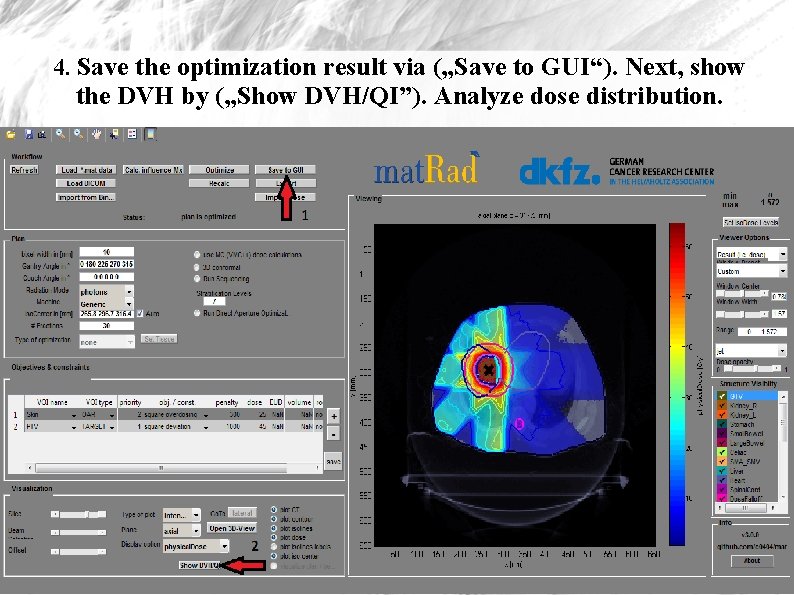Toggle LargeBowel structure visibility checkbox
Image resolution: width=794 pixels, height=595 pixels.
tap(722, 443)
